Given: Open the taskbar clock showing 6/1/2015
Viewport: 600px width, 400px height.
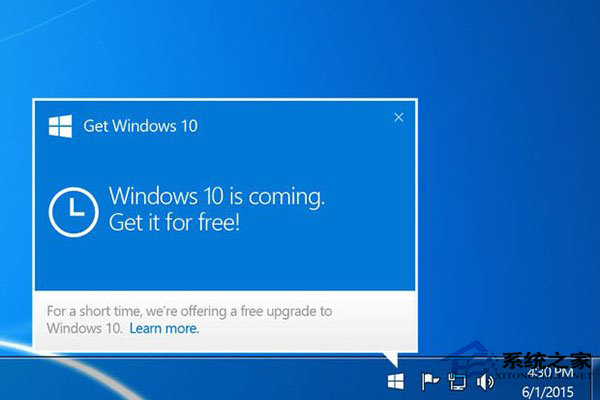Looking at the screenshot, I should (x=548, y=382).
